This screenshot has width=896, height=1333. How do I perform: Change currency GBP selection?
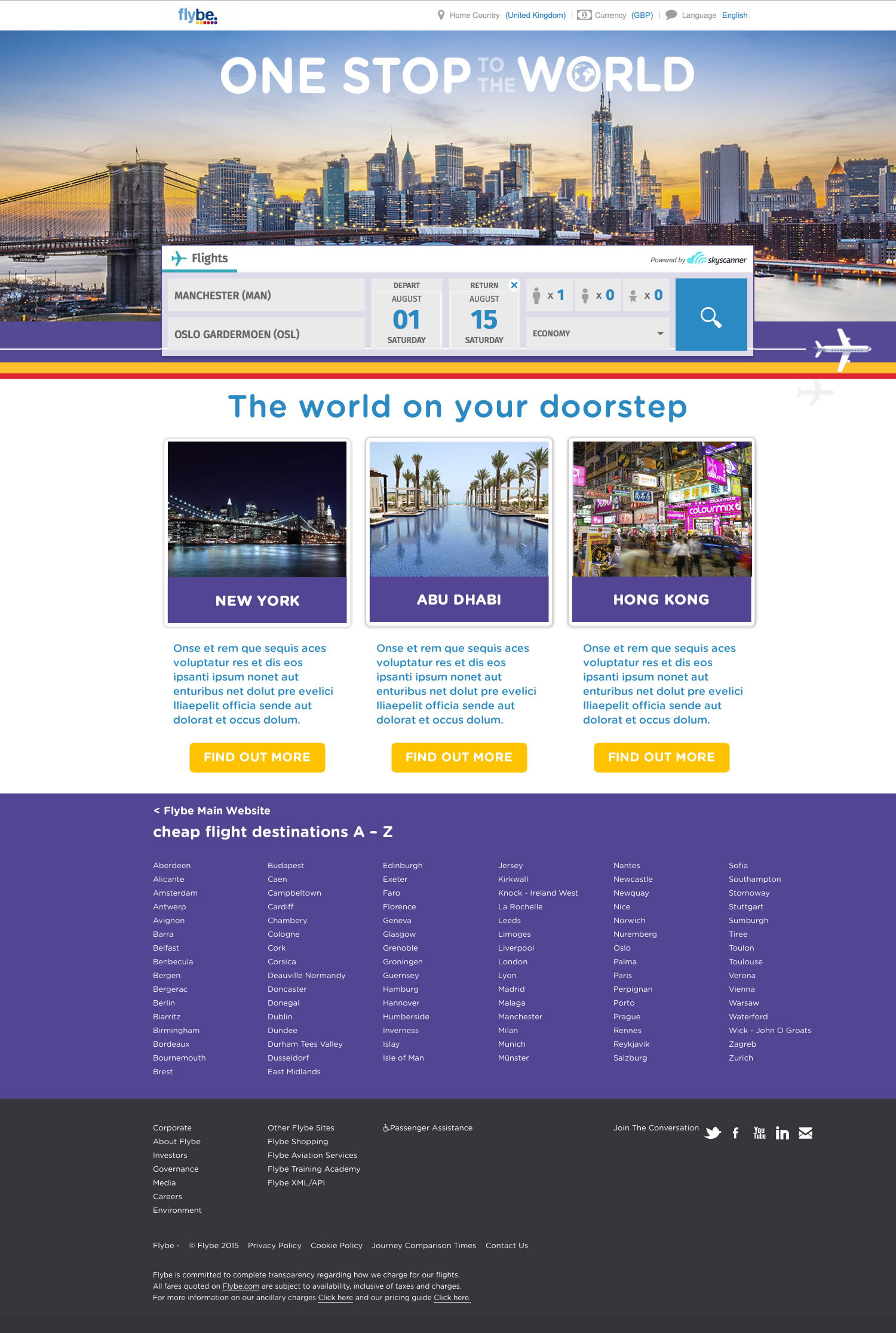[642, 16]
